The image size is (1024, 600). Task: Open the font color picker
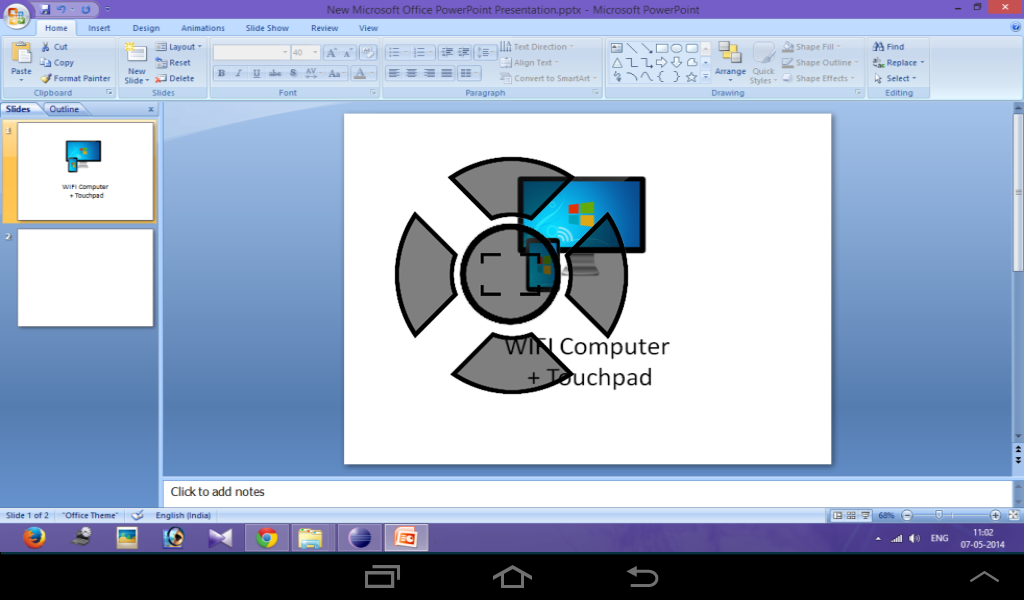point(362,73)
